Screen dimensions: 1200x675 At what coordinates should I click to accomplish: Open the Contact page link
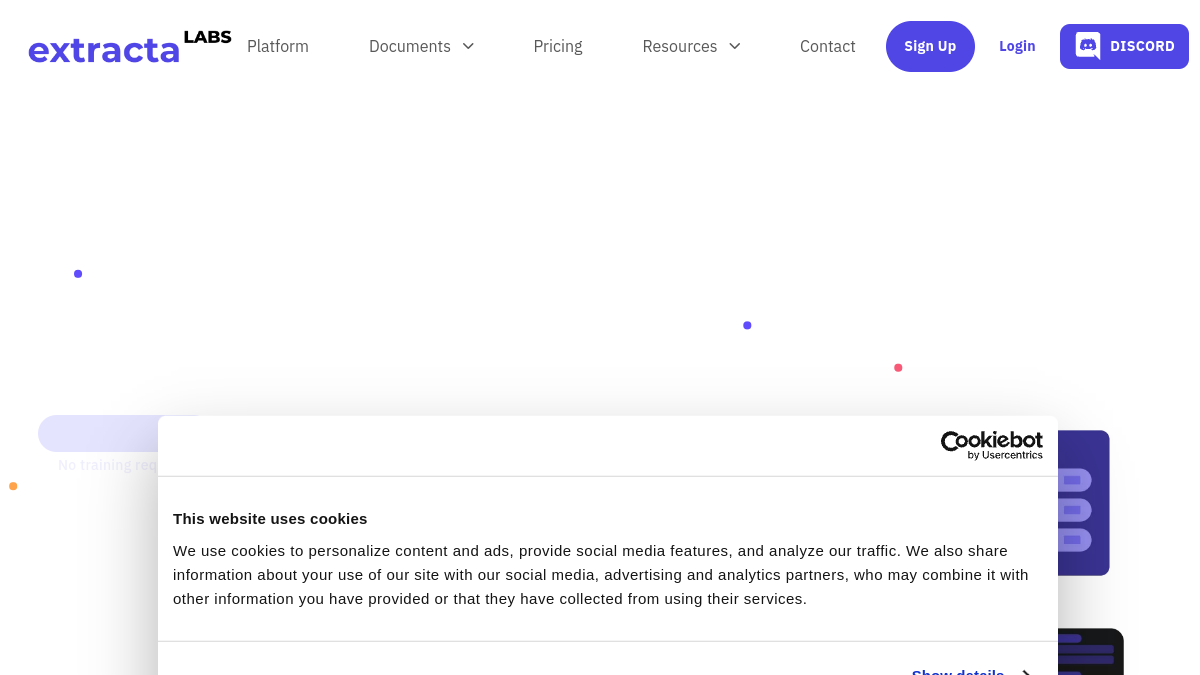(x=828, y=46)
